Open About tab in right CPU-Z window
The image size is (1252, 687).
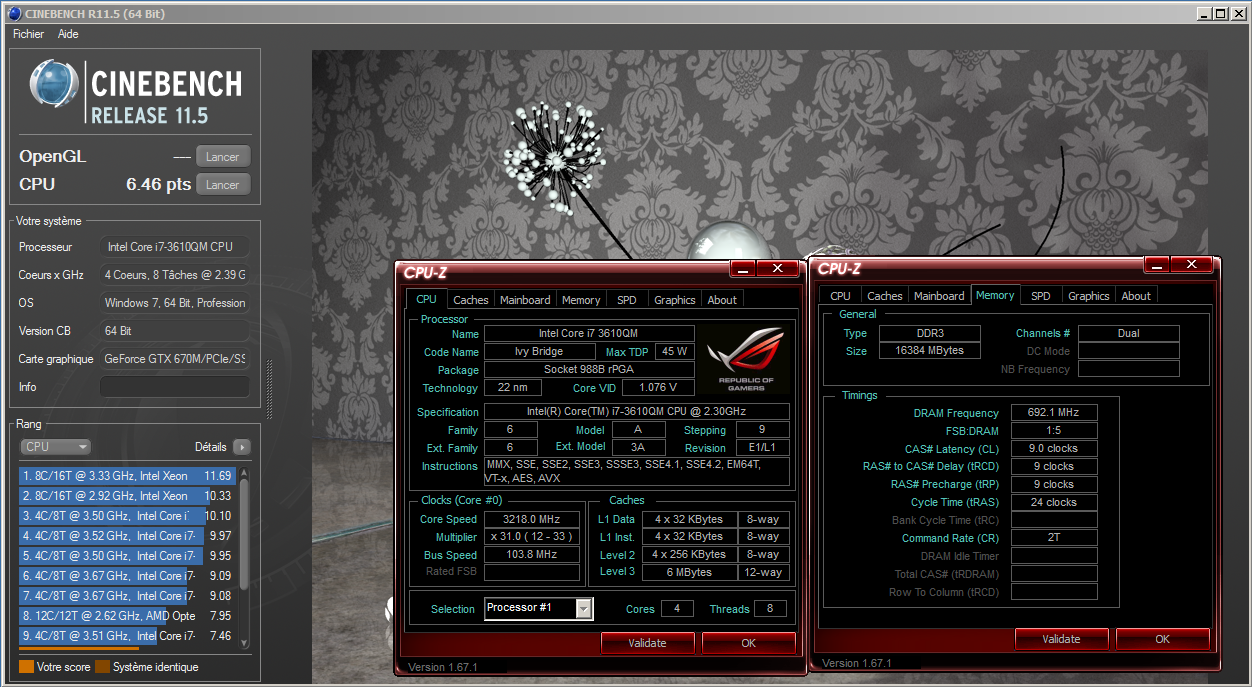(x=1136, y=296)
